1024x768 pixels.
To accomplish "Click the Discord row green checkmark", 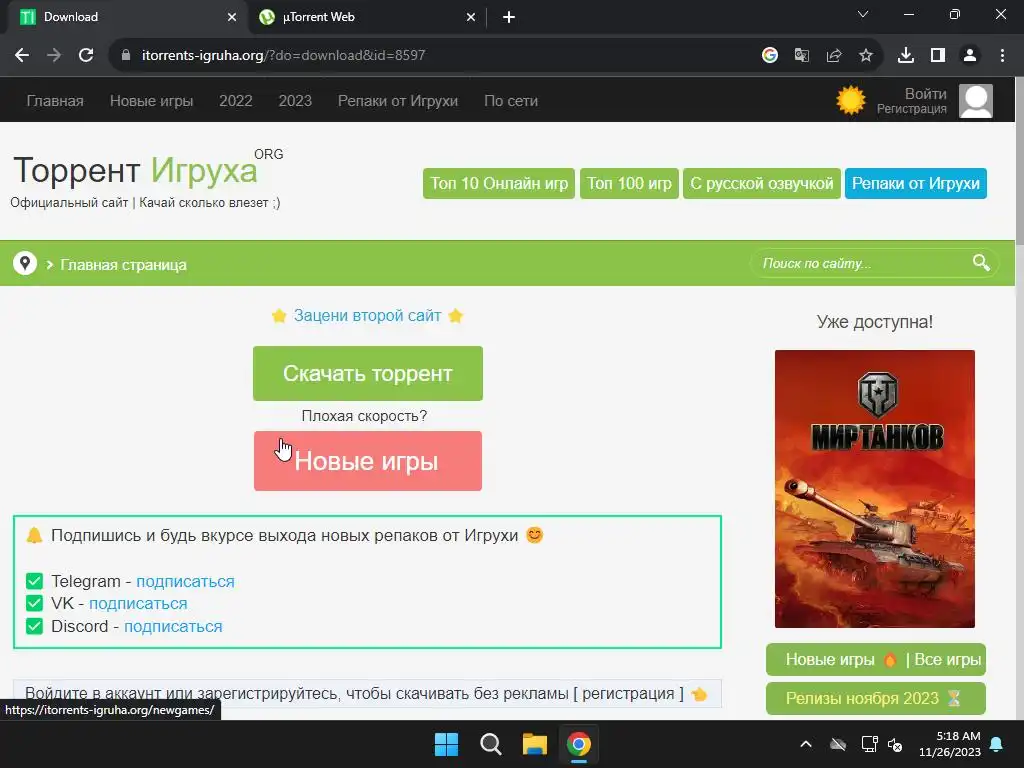I will click(x=35, y=626).
